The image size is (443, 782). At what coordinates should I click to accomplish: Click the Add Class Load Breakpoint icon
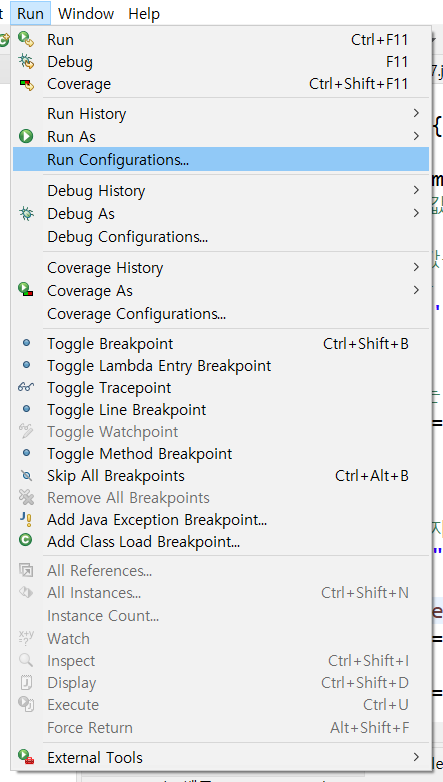pyautogui.click(x=25, y=541)
